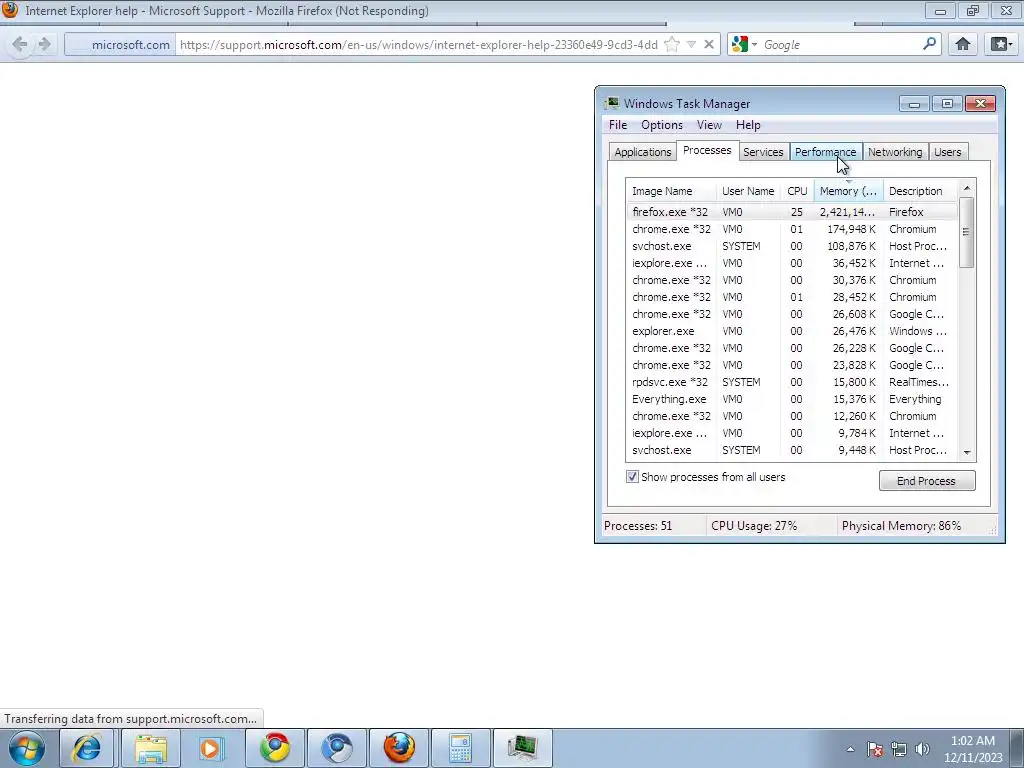Select svchost.exe using 108,876 K
This screenshot has width=1024, height=768.
click(792, 246)
